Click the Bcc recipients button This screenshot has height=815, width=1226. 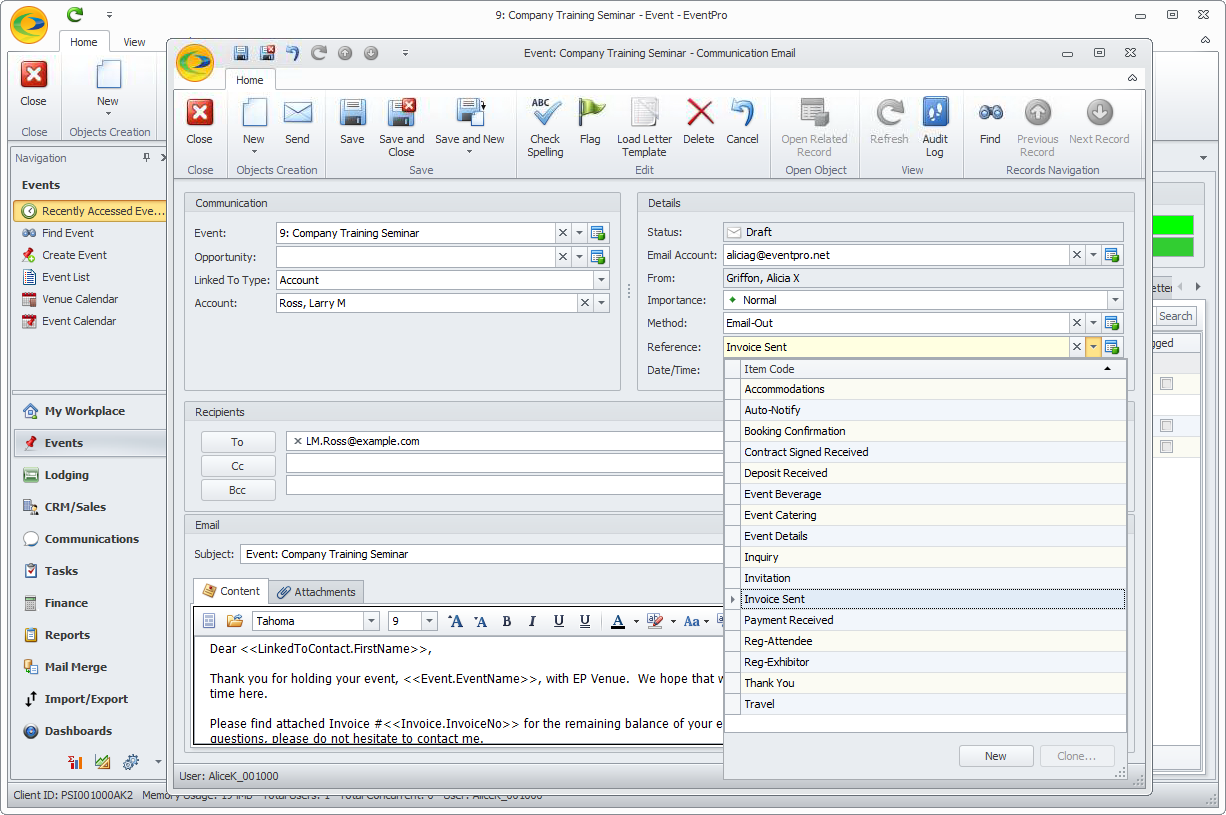click(237, 490)
